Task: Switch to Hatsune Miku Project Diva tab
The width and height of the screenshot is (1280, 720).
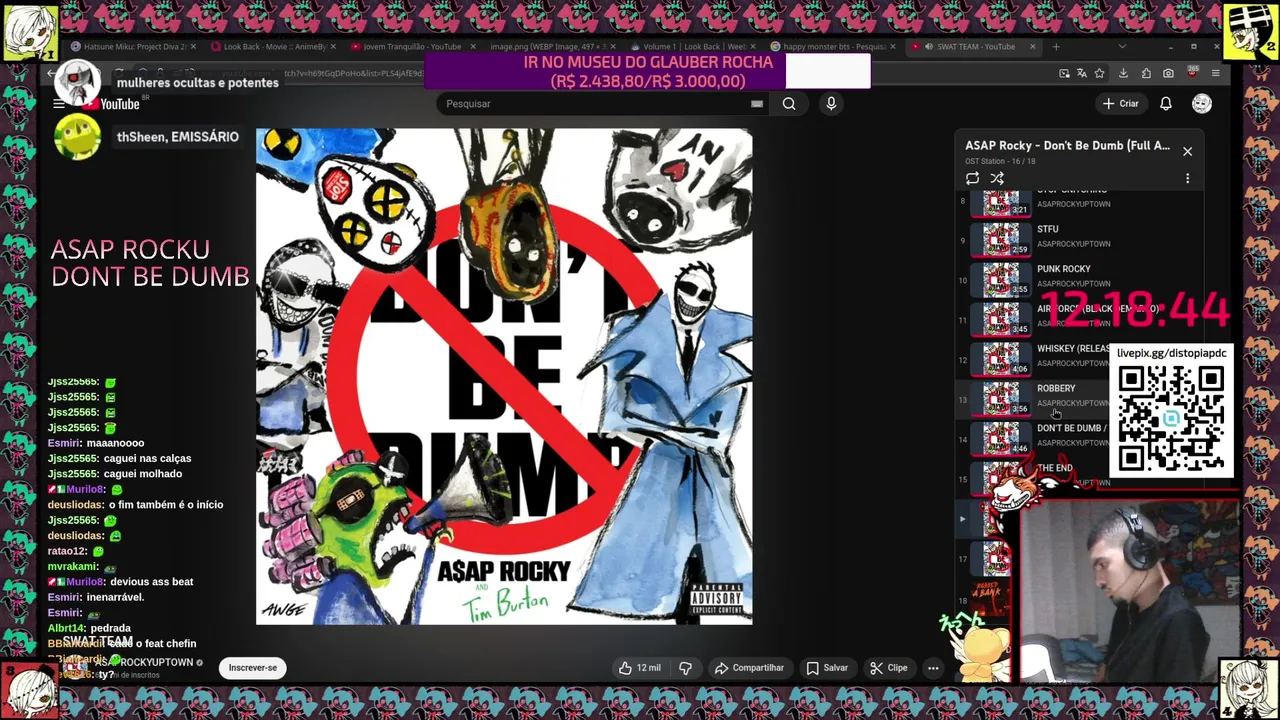Action: [133, 47]
